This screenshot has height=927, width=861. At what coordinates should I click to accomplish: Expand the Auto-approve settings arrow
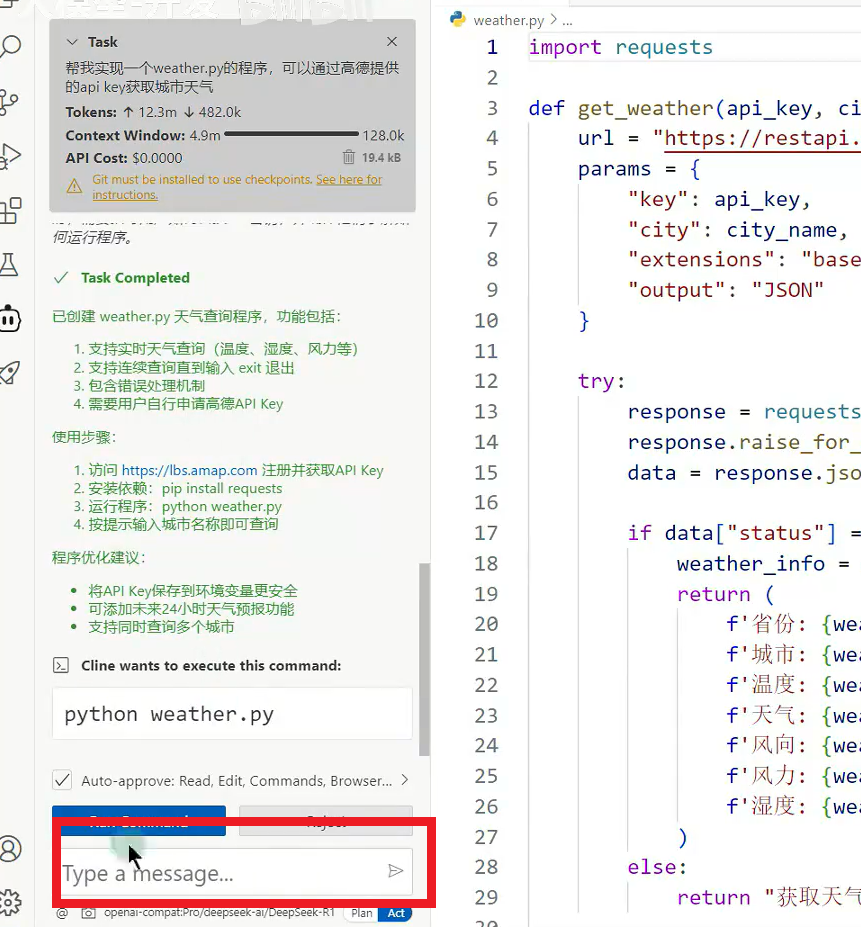coord(404,780)
